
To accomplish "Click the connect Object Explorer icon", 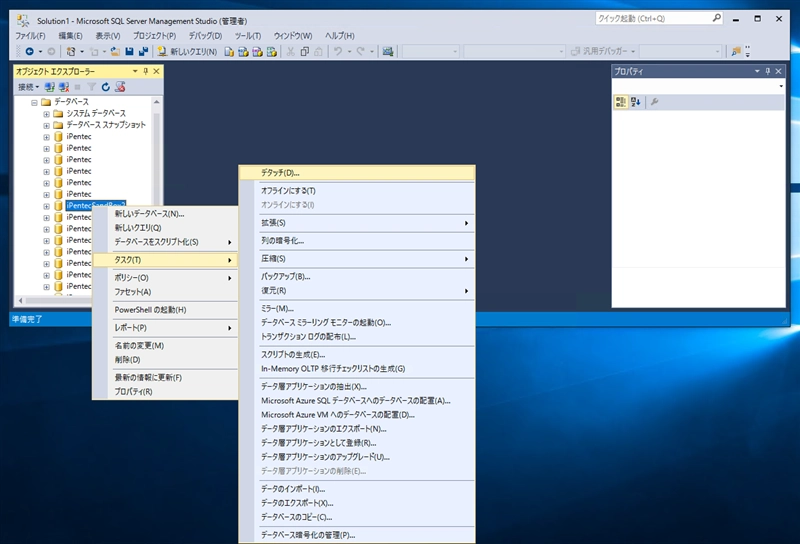I will [49, 87].
